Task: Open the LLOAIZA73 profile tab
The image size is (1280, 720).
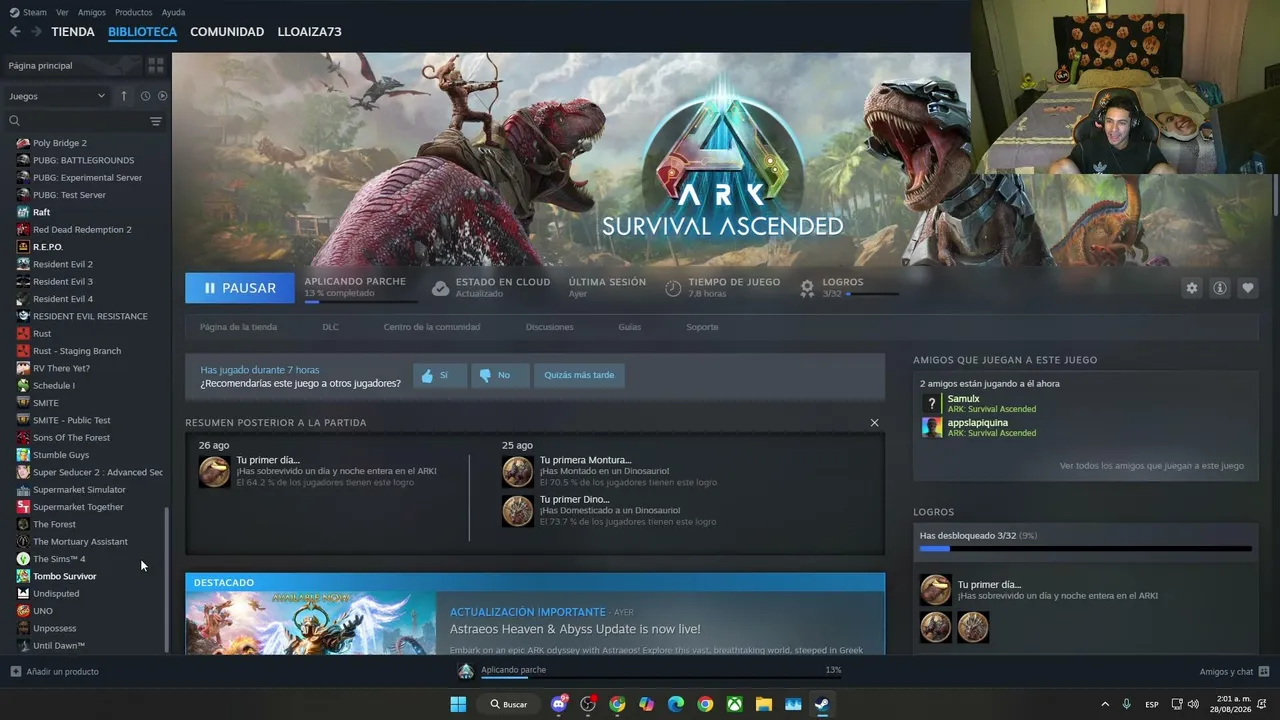Action: (309, 32)
